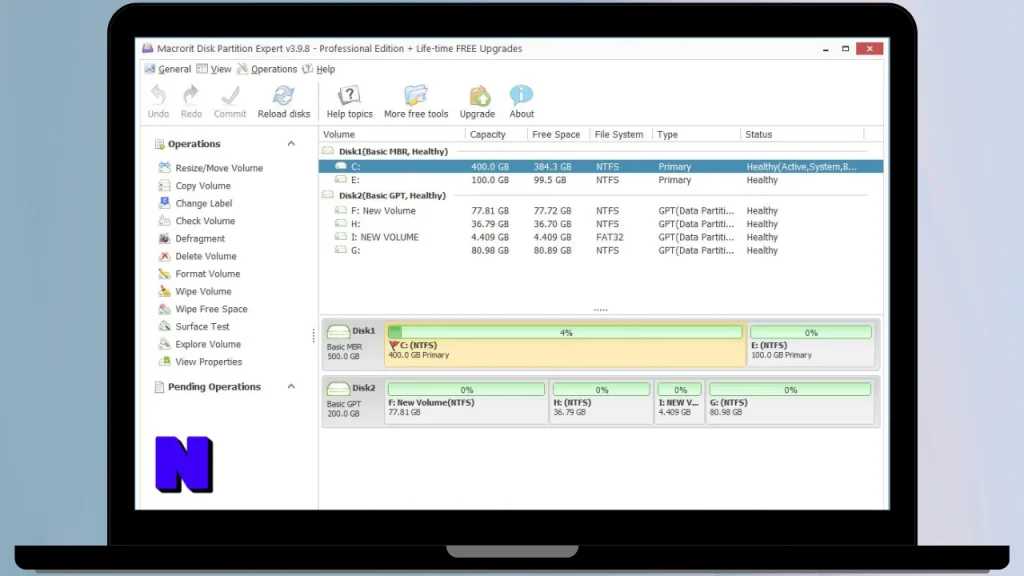This screenshot has width=1024, height=576.
Task: Select the H: volume row
Action: tap(601, 224)
